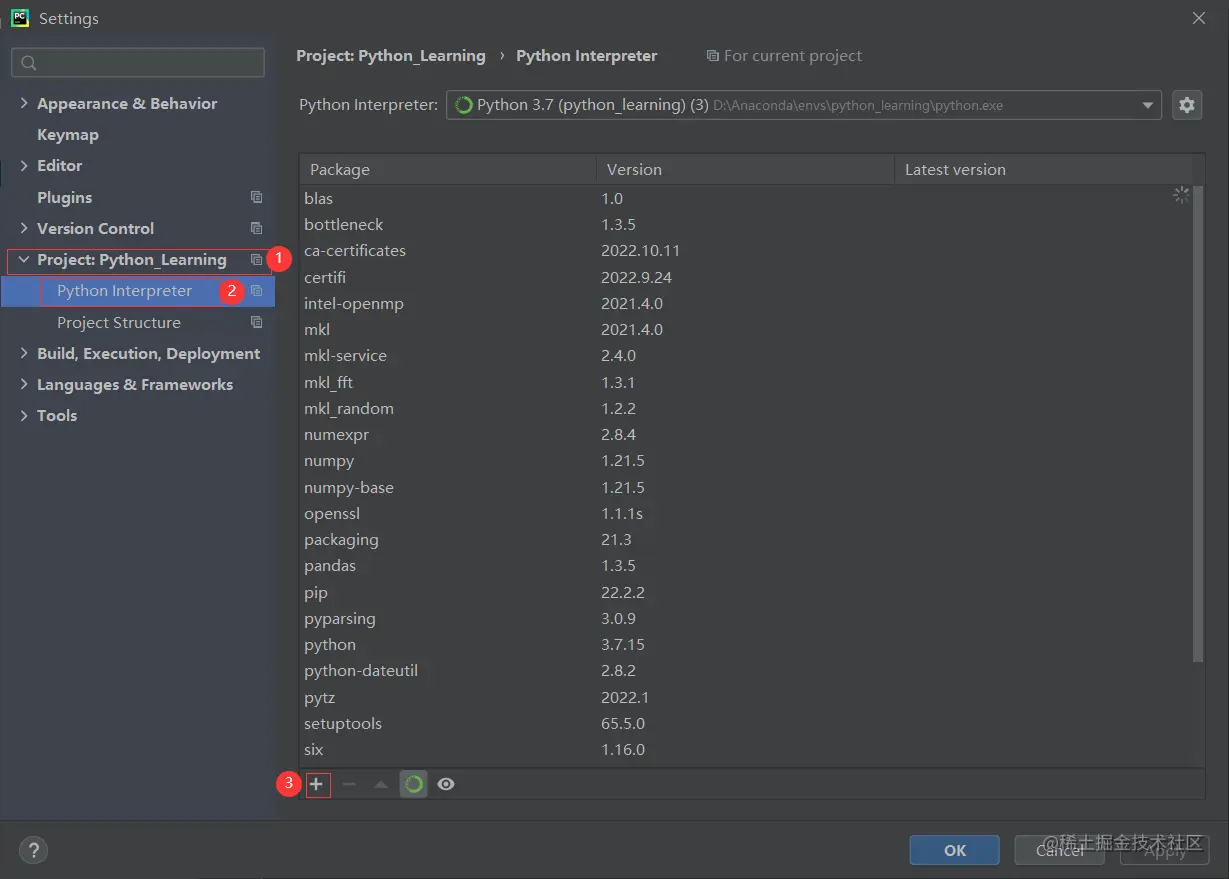
Task: Open the help question mark button
Action: pyautogui.click(x=33, y=851)
